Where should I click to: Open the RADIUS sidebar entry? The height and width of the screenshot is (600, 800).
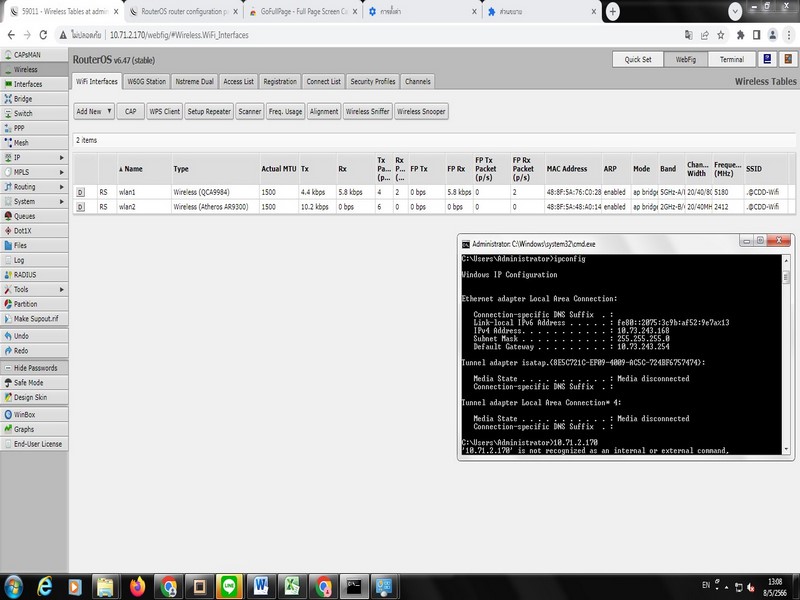pos(34,275)
